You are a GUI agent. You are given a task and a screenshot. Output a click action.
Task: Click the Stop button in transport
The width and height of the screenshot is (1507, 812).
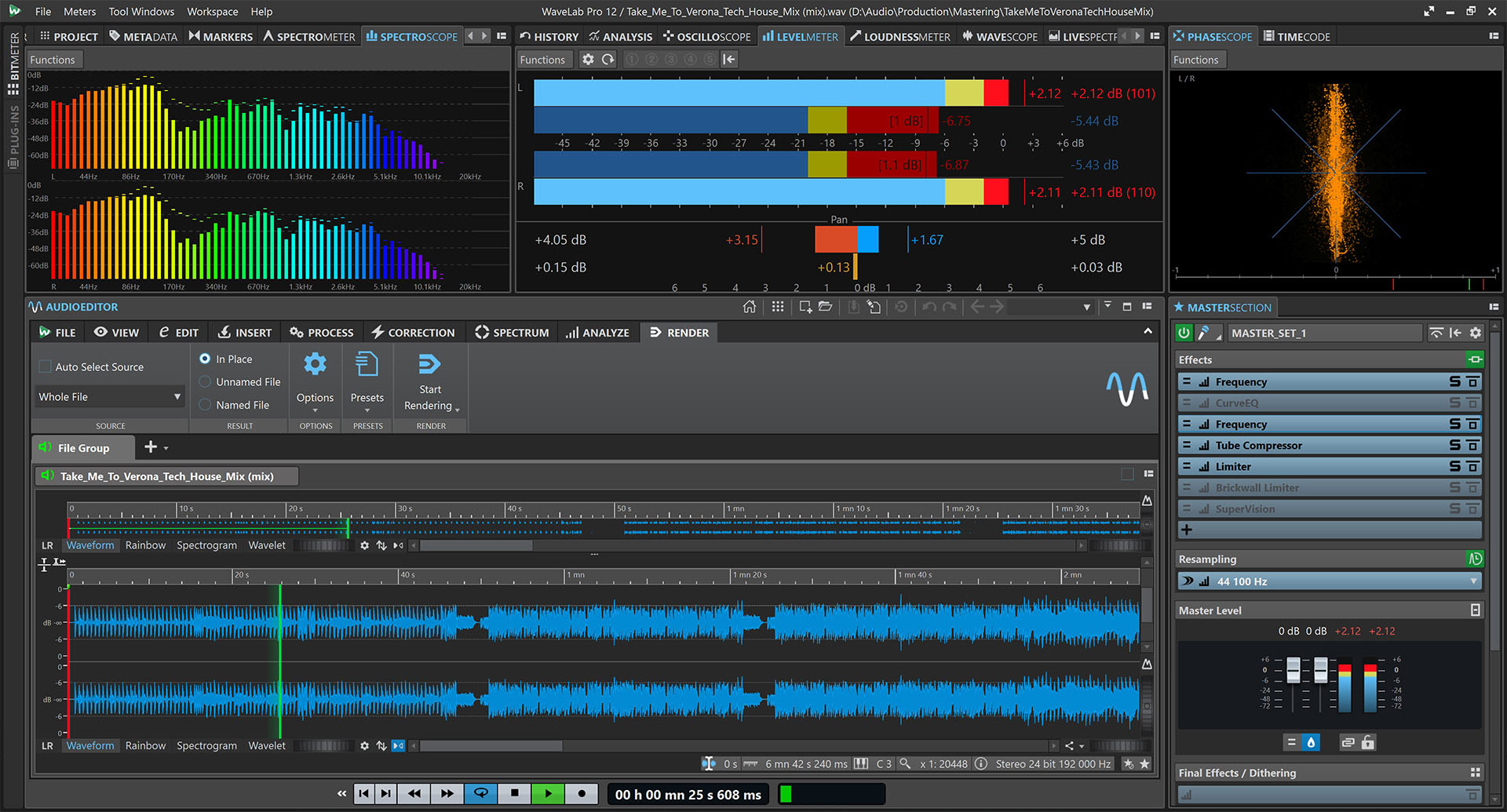pos(514,793)
